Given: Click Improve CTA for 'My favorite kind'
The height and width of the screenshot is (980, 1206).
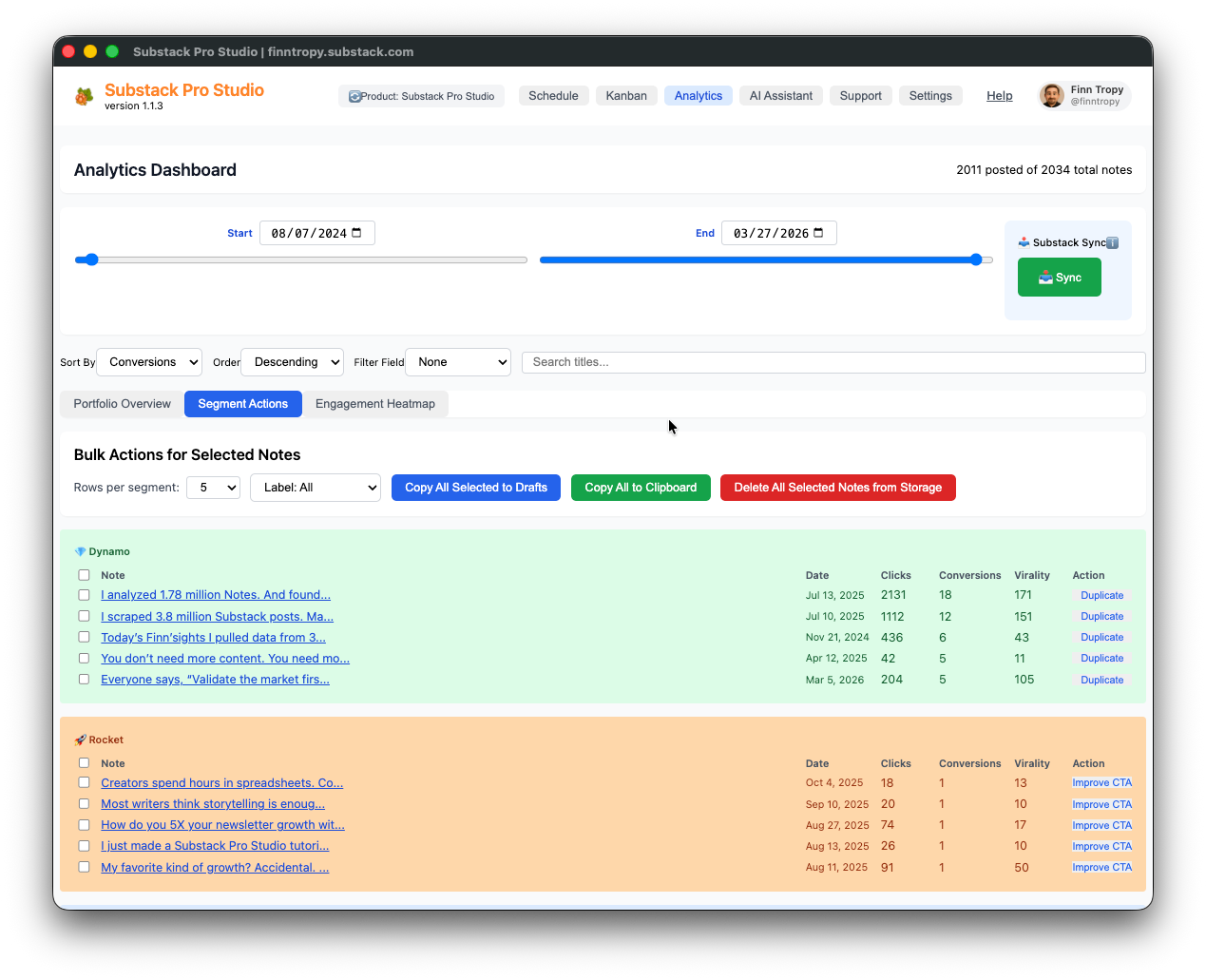Looking at the screenshot, I should [x=1102, y=867].
